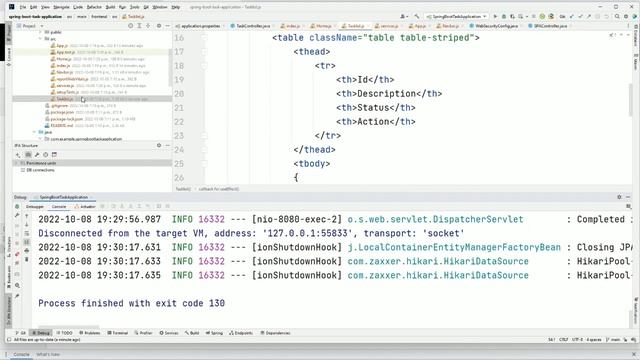
Task: Open the TODO tool window
Action: pos(64,333)
